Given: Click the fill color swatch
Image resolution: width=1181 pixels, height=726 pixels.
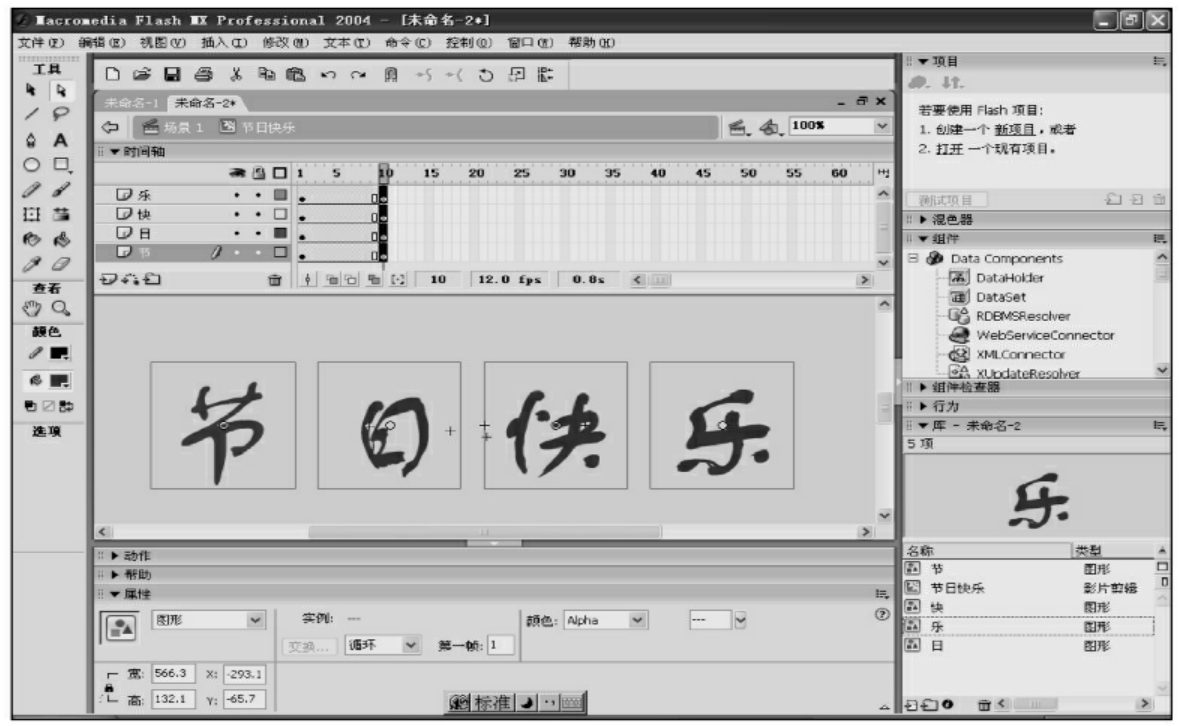Looking at the screenshot, I should (60, 380).
